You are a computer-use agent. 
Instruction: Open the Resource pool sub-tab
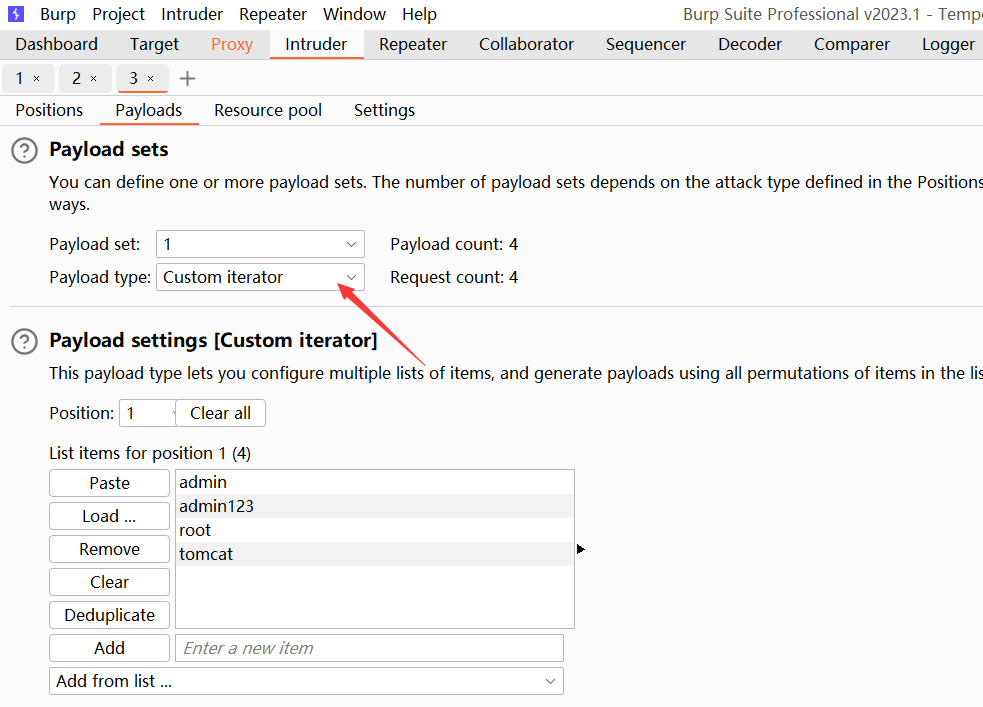click(x=268, y=110)
